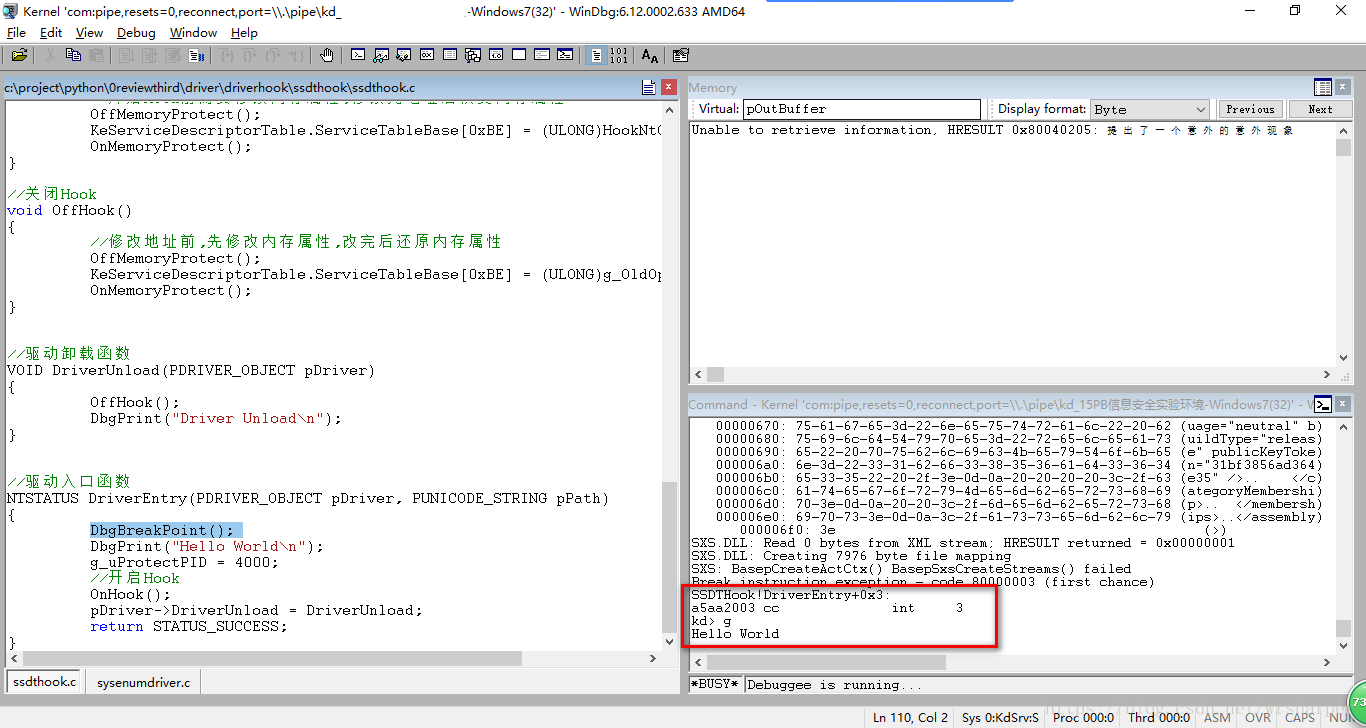Enable Source mode on toolbar icon
Screen dimensions: 1366x728
coord(595,55)
